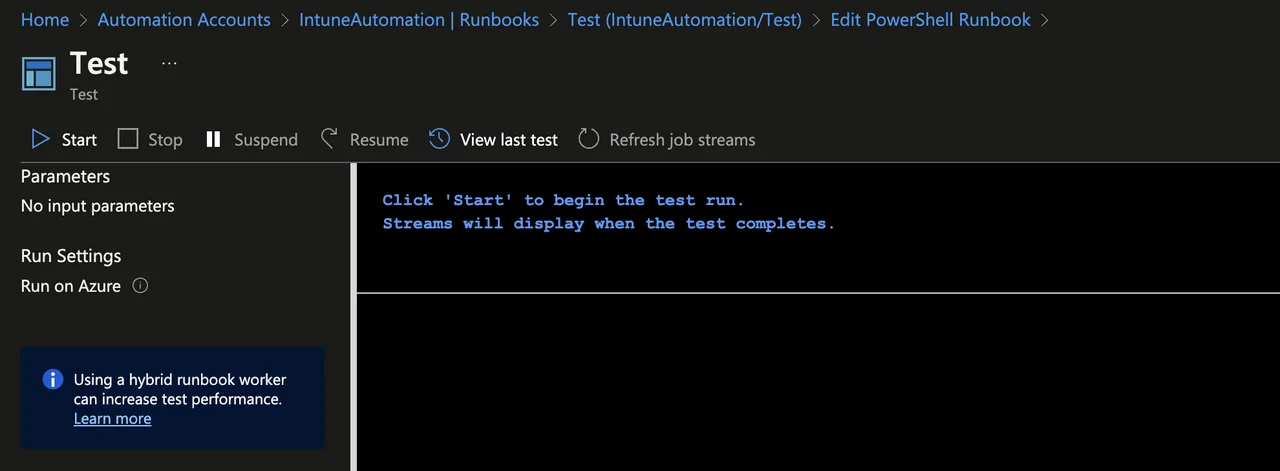
Task: Click the Stop square icon
Action: [128, 139]
